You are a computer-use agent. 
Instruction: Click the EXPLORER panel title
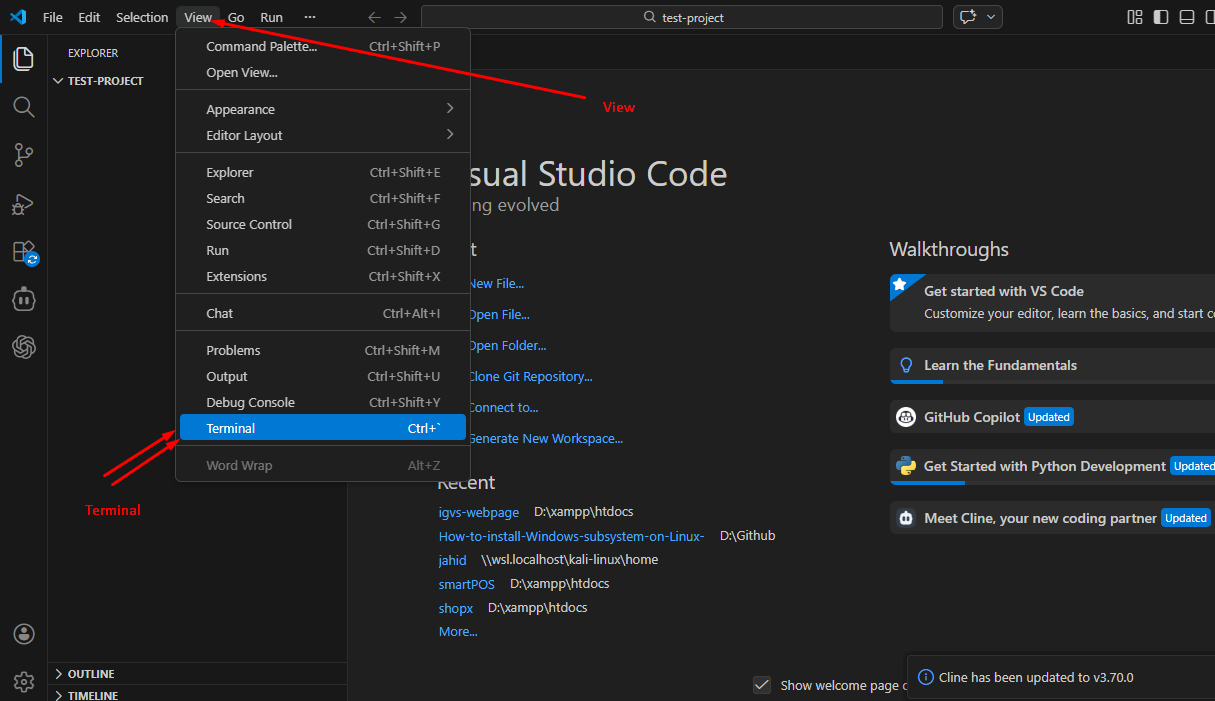point(93,53)
